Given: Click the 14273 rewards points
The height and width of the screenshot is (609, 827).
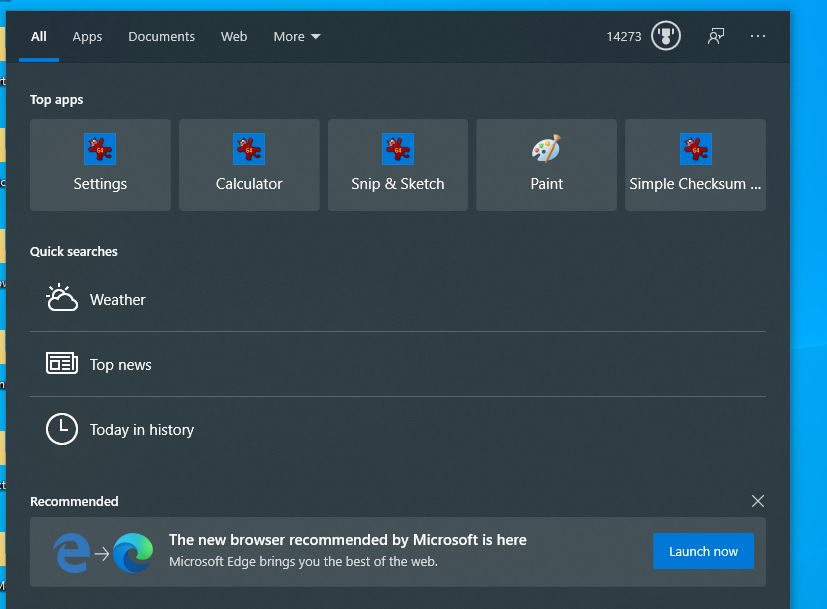Looking at the screenshot, I should [624, 36].
